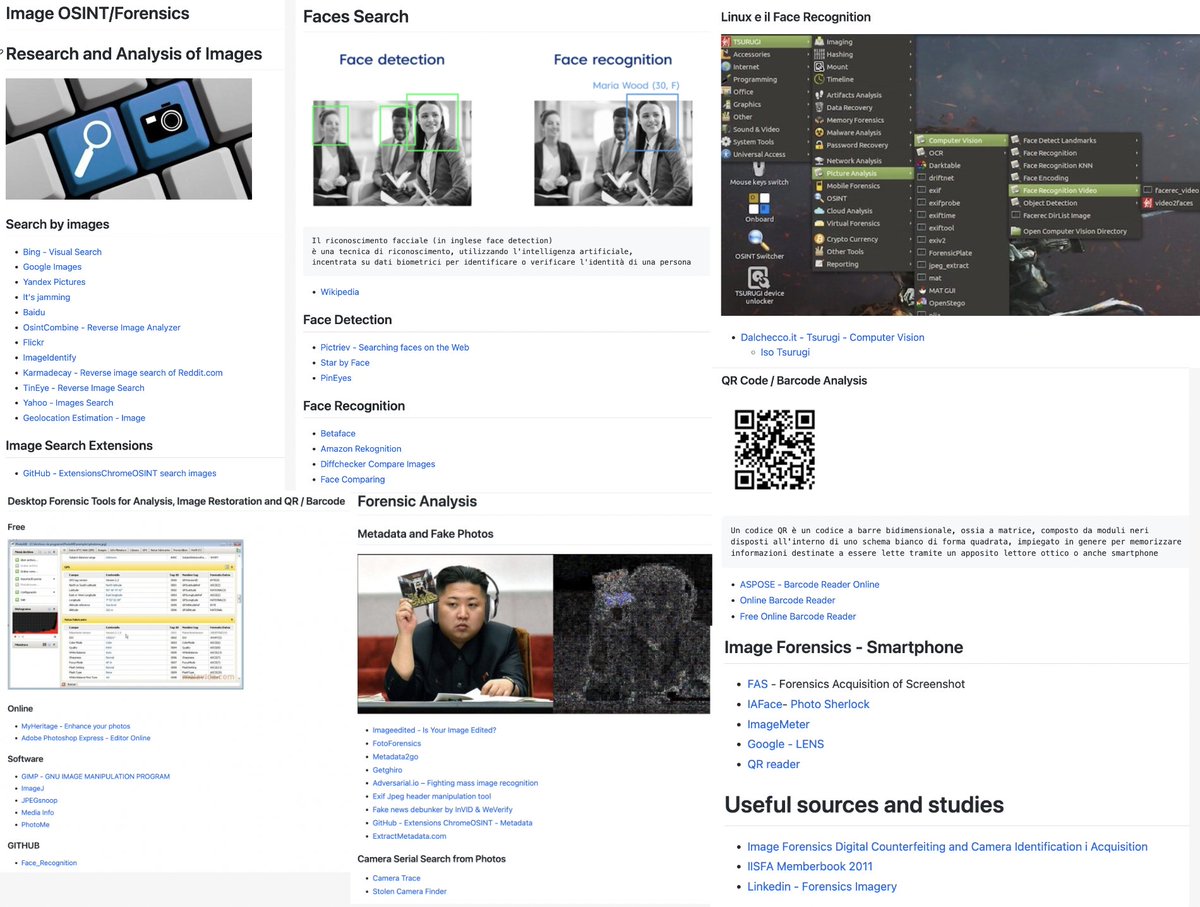Expand the OCR submenu
Viewport: 1200px width, 907px height.
tap(961, 153)
